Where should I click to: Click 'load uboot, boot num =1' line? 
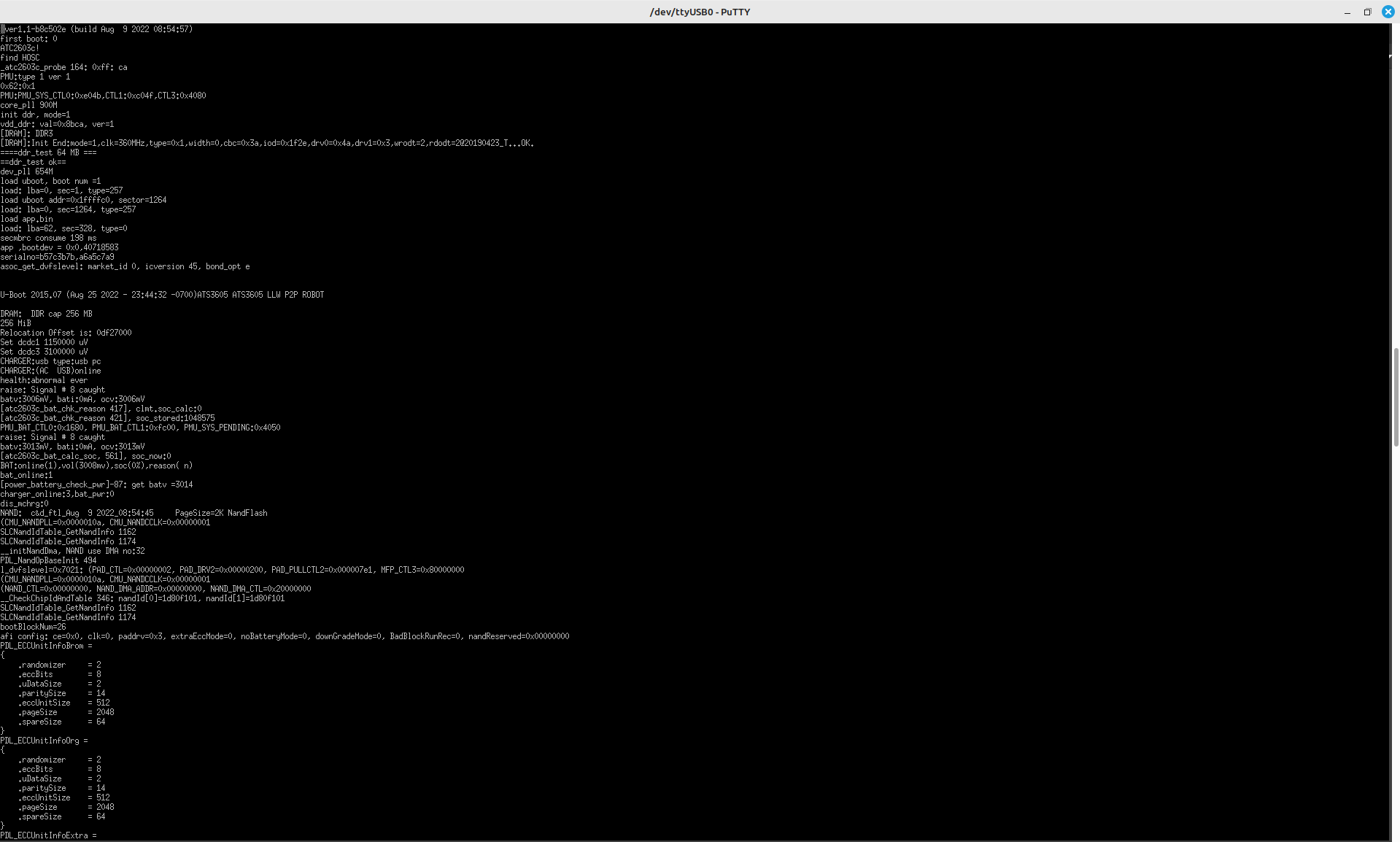[x=50, y=181]
